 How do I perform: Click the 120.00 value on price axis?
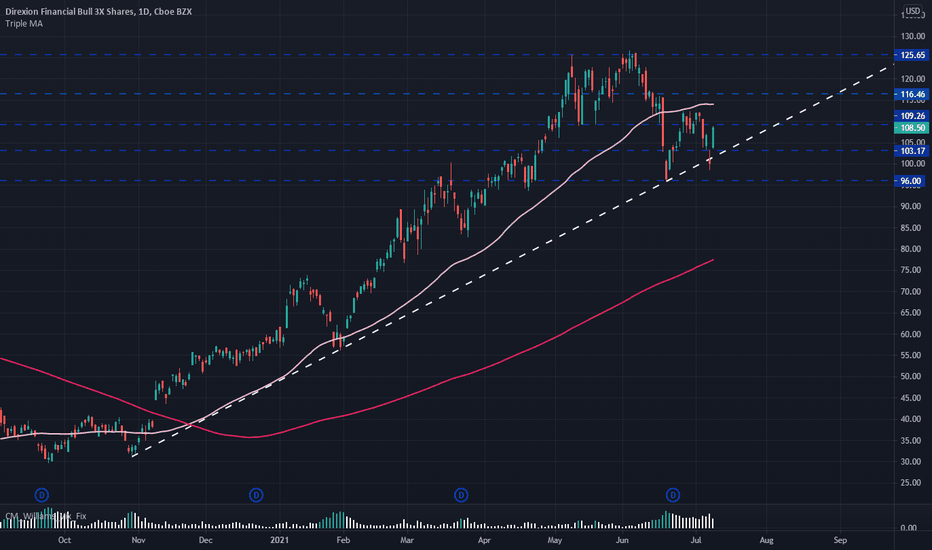point(913,79)
